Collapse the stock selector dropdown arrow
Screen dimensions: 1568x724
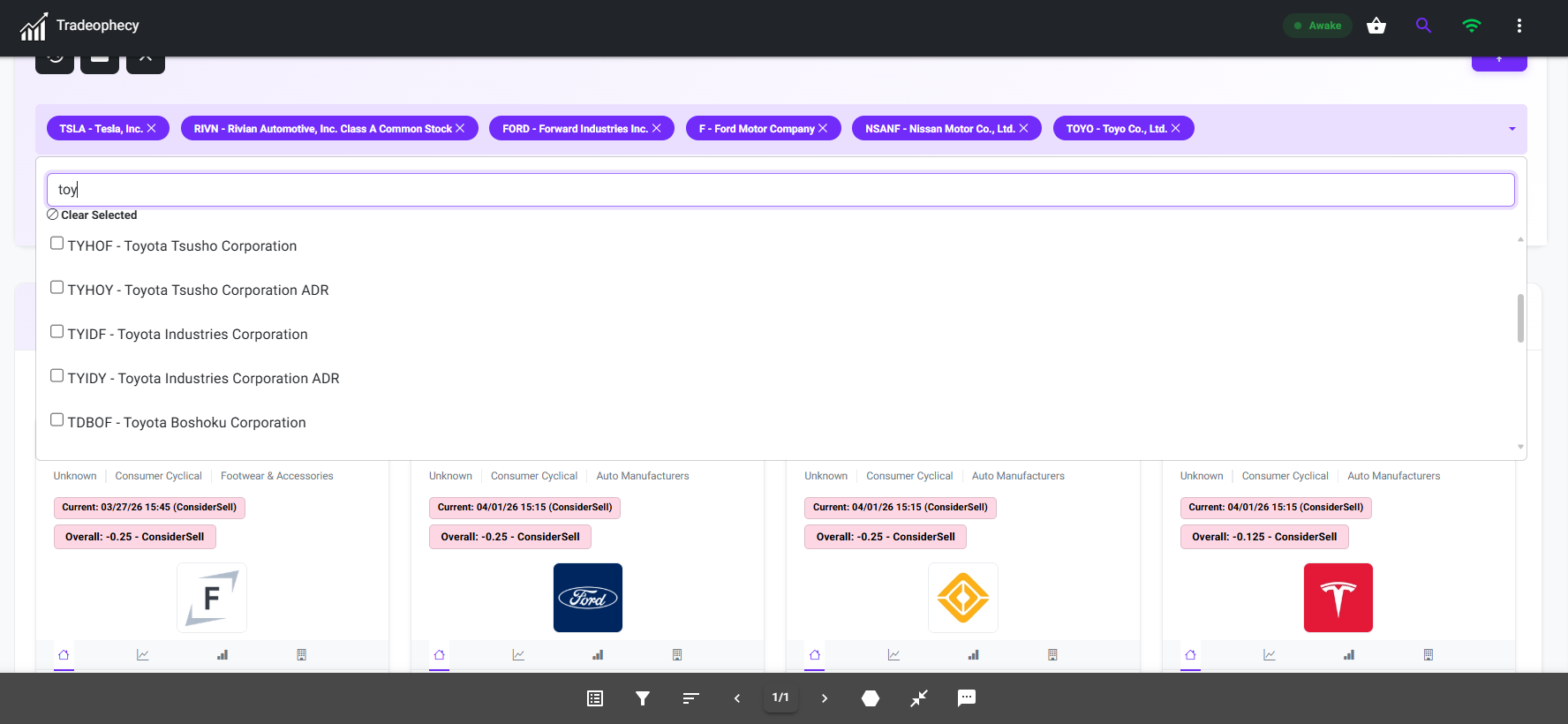click(x=1511, y=129)
